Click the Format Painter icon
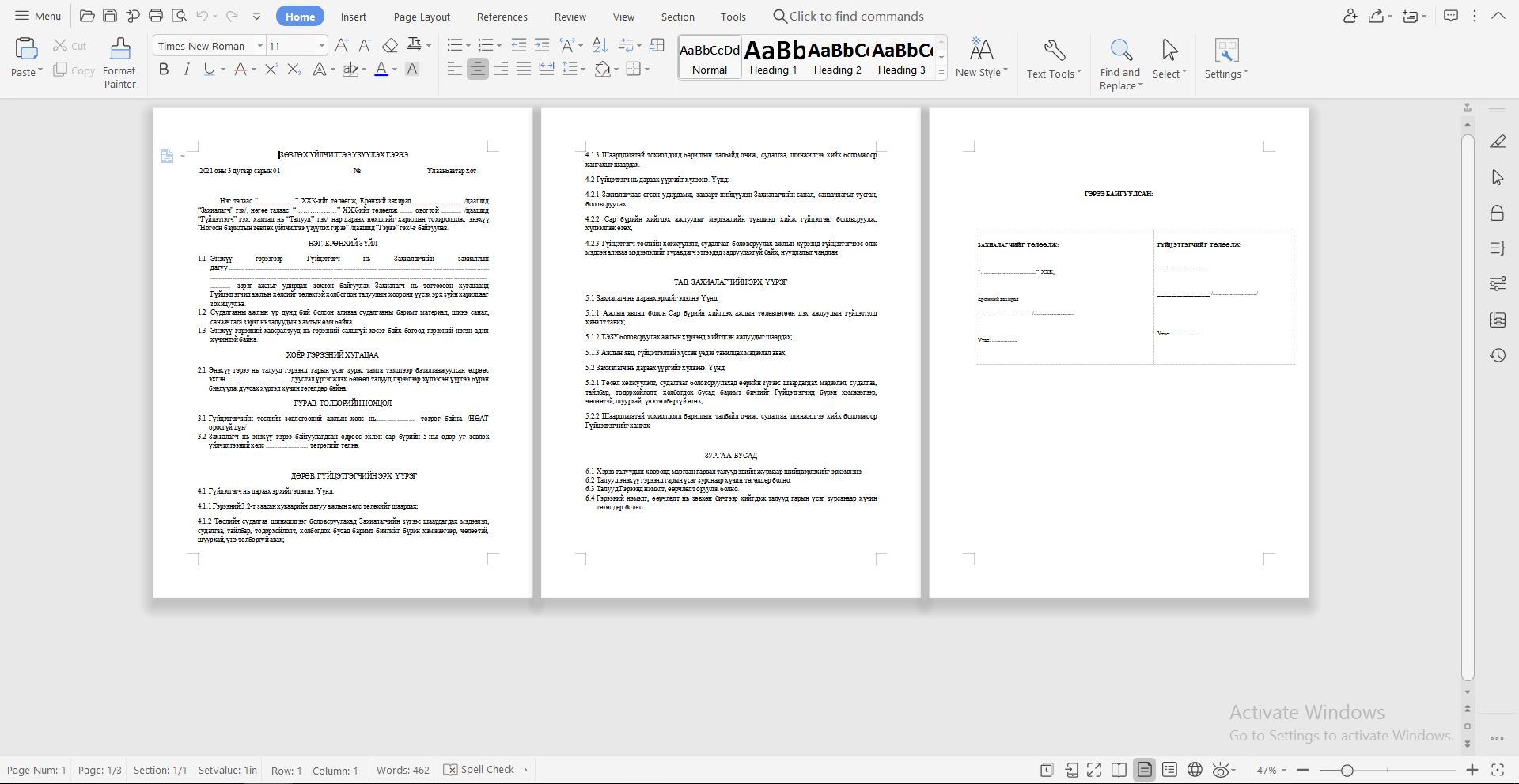This screenshot has height=784, width=1519. point(120,50)
